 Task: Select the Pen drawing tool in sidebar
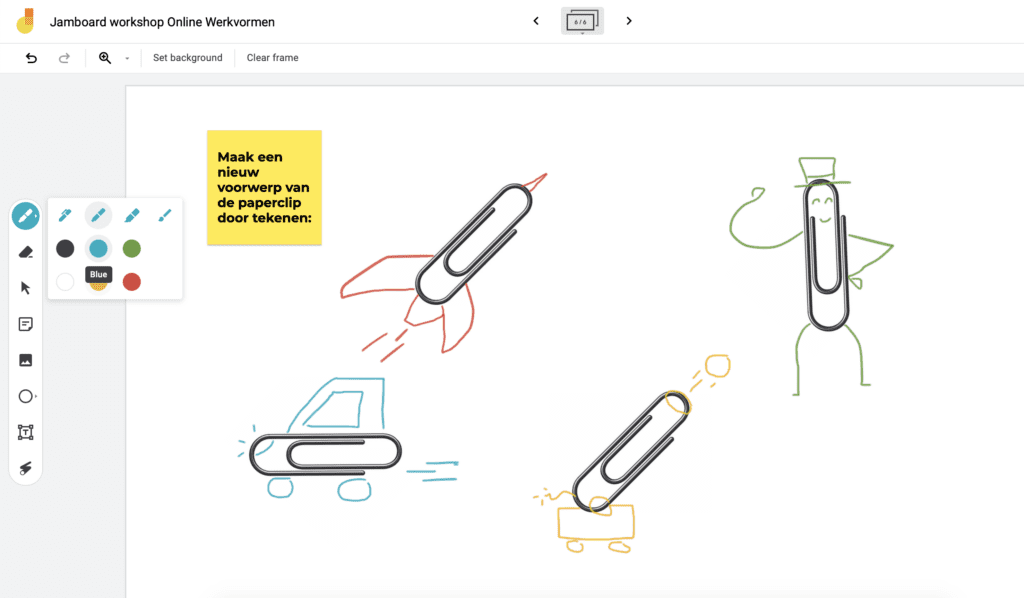[25, 215]
